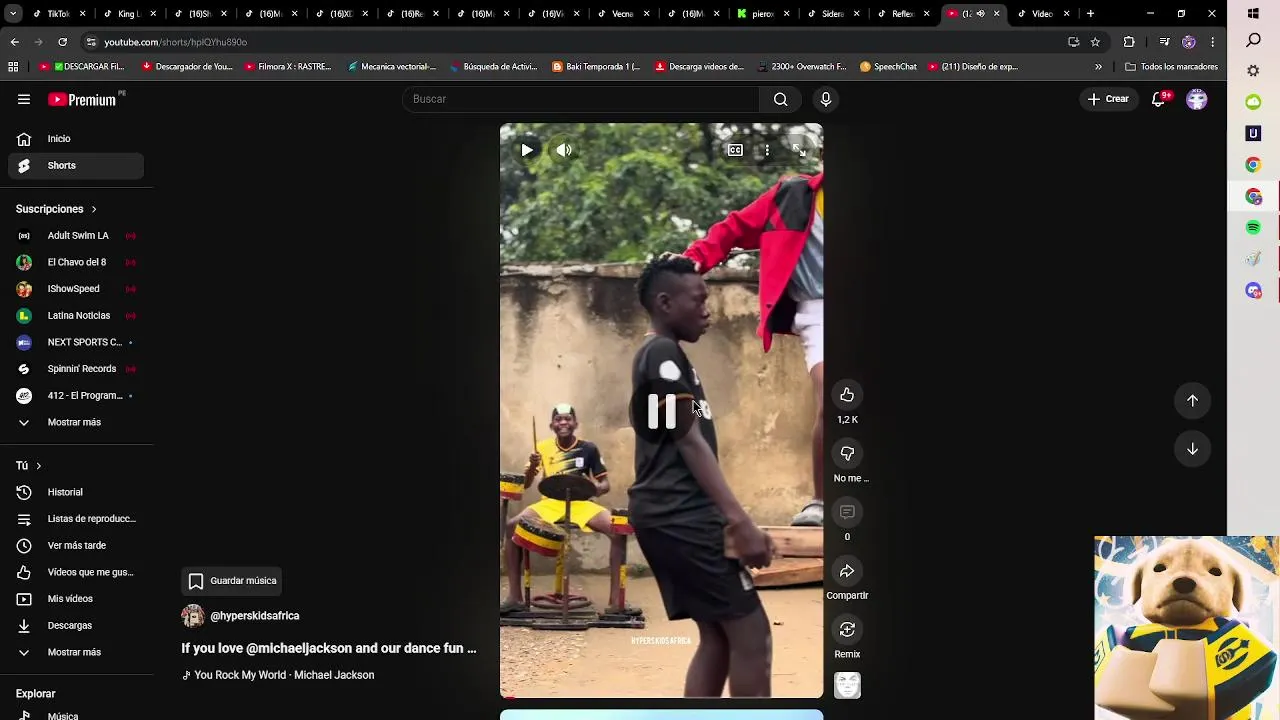Open 412 - El Program channel entry
Screen dimensions: 1280x720
click(x=76, y=395)
